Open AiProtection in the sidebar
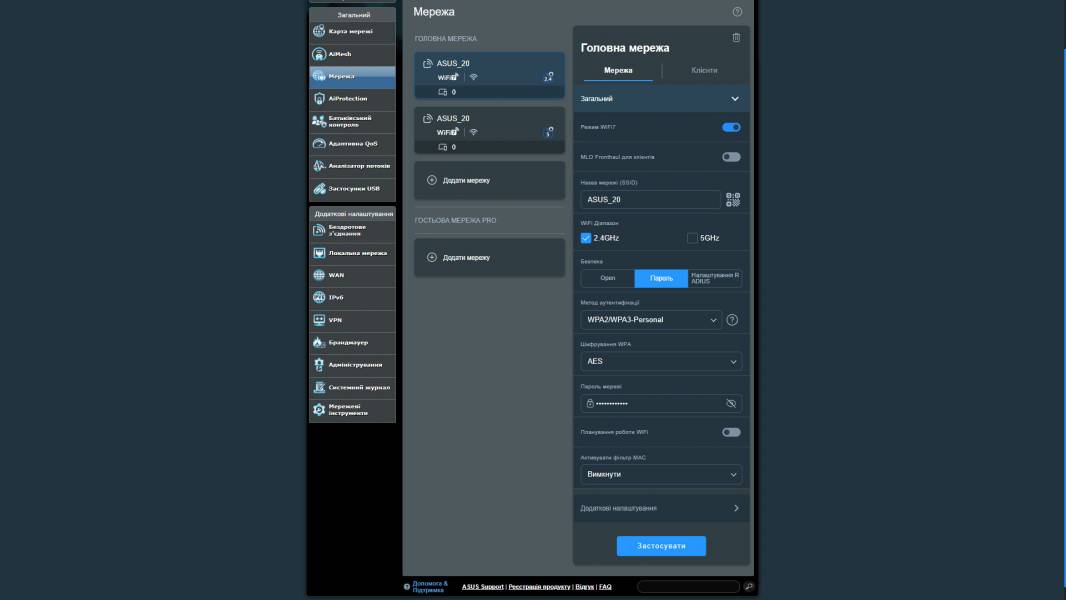 tap(352, 99)
